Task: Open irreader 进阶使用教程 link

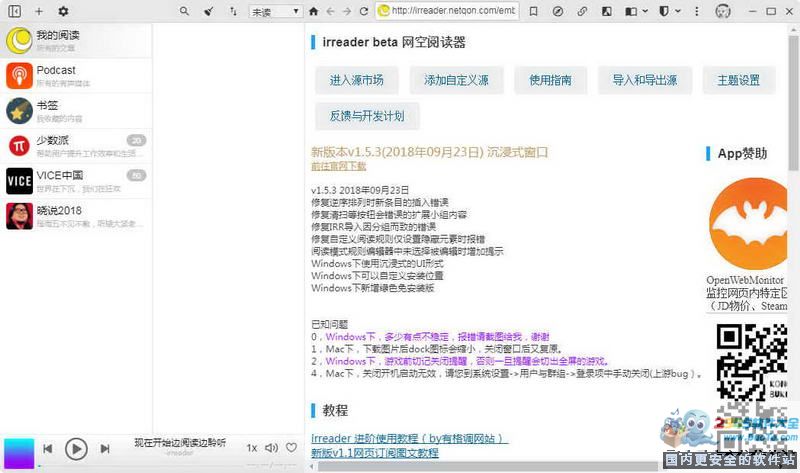Action: point(409,438)
